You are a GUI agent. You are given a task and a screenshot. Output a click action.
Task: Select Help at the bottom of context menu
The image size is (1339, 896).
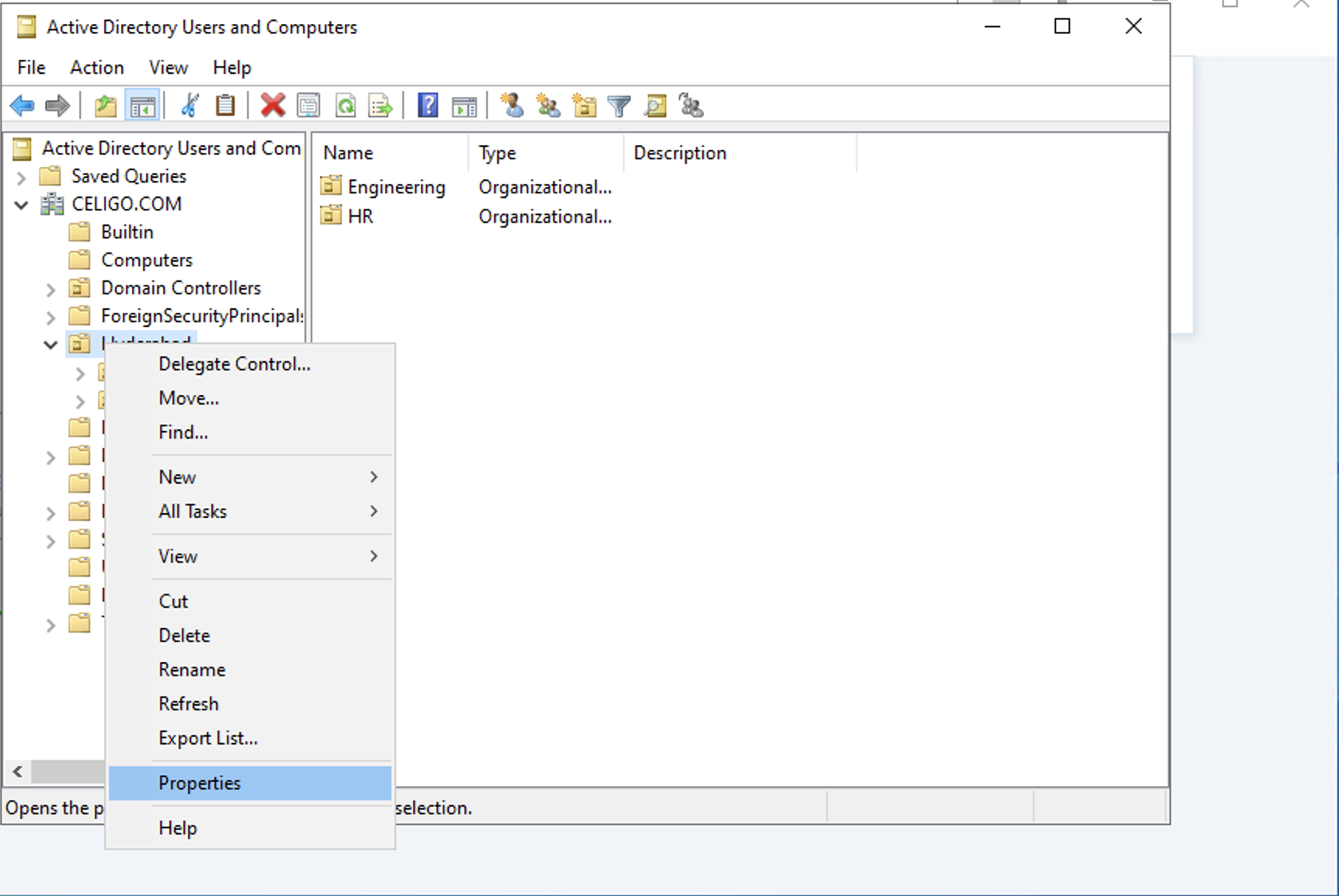[x=250, y=828]
